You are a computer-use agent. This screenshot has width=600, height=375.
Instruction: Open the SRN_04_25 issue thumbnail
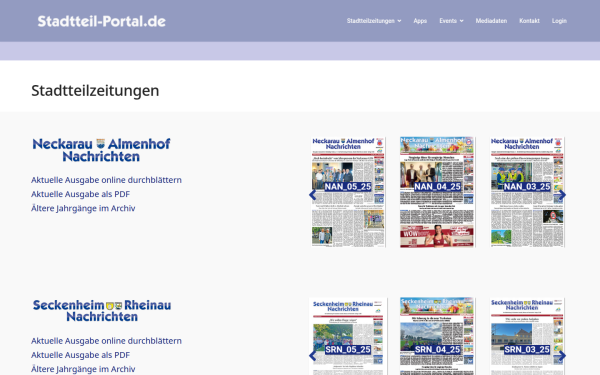[x=437, y=336]
